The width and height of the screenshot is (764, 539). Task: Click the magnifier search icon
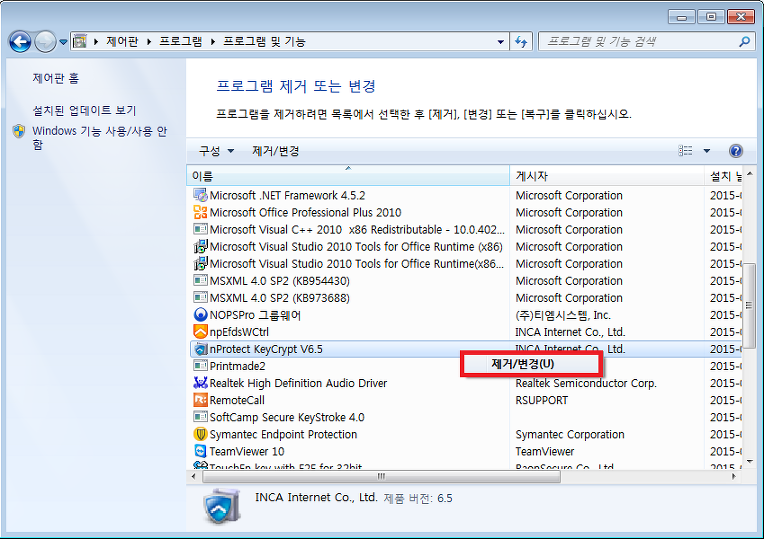[x=744, y=42]
